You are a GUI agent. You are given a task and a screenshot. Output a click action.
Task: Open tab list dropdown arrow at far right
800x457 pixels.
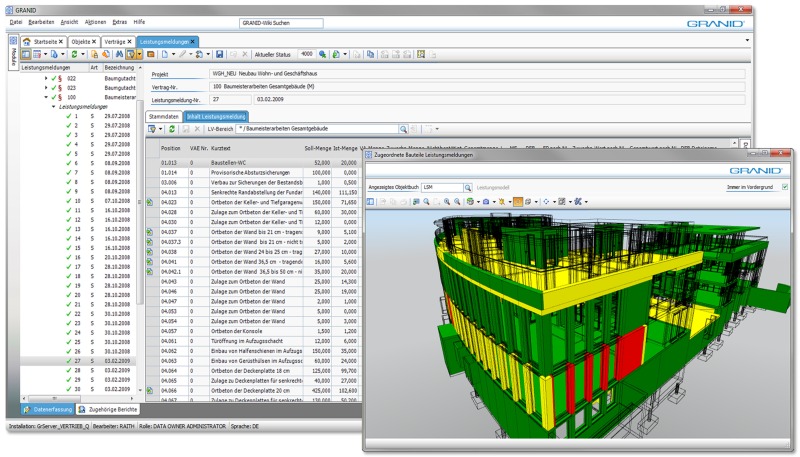[x=747, y=40]
